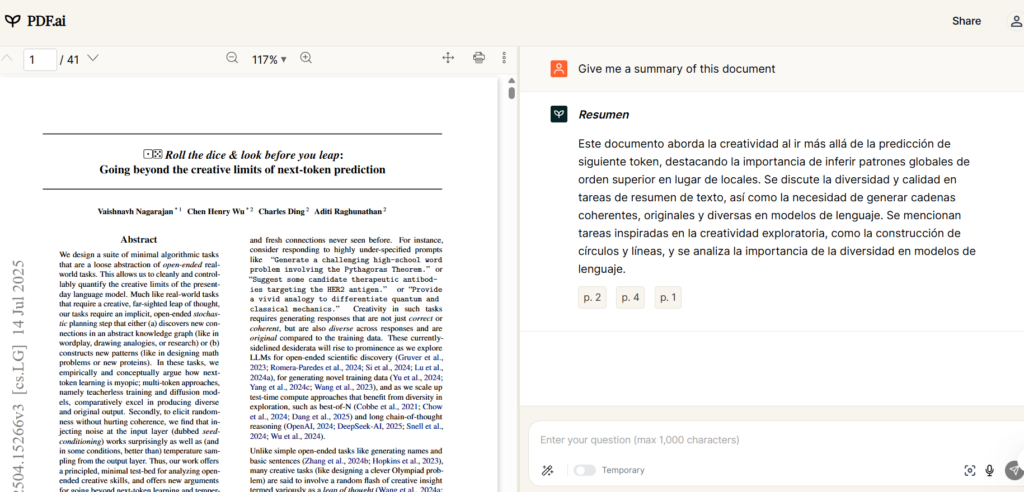Screen dimensions: 1024x492
Task: Click author name Aditi Raghunathan
Action: pyautogui.click(x=348, y=211)
